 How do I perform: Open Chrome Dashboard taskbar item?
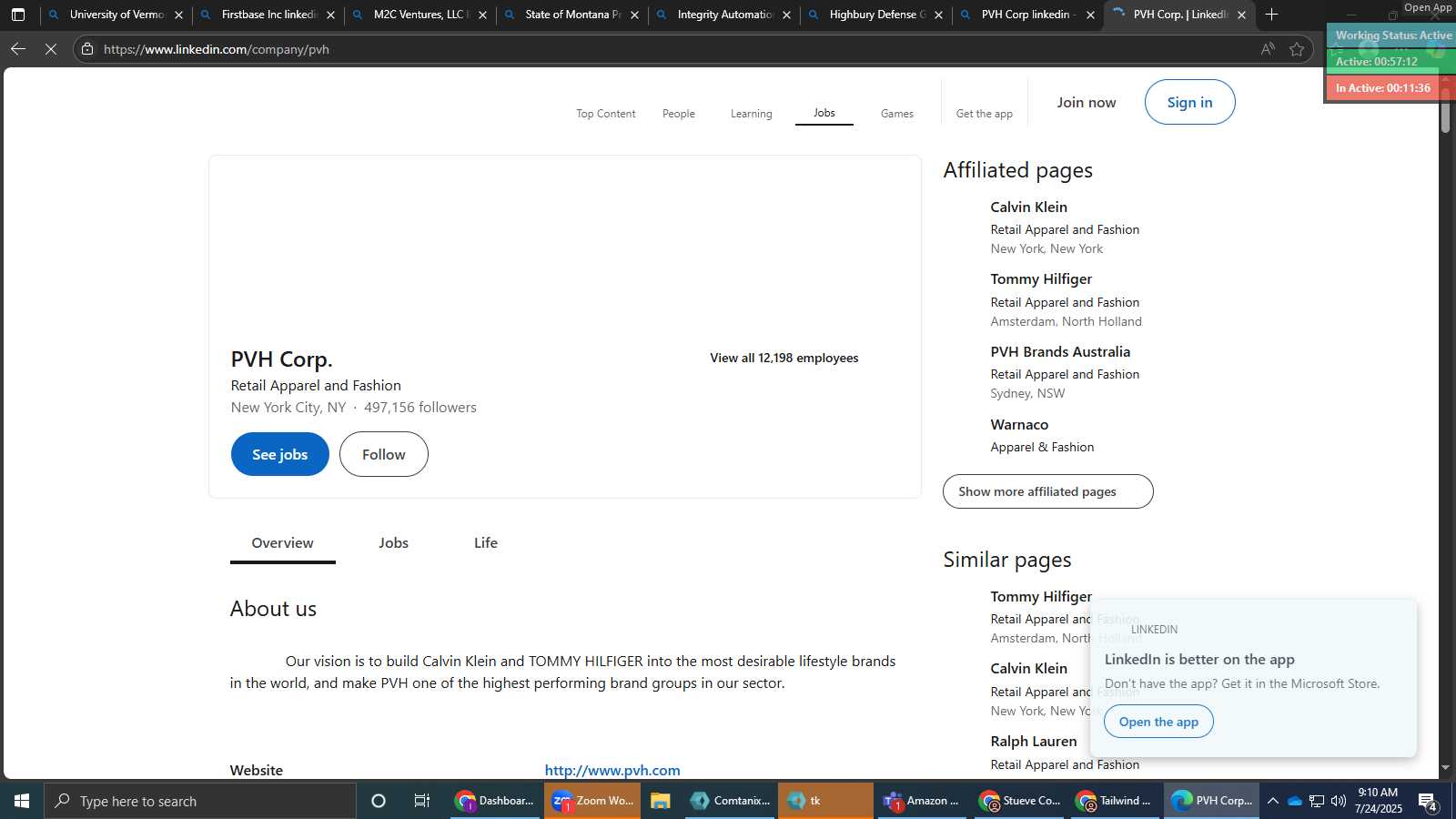coord(495,801)
